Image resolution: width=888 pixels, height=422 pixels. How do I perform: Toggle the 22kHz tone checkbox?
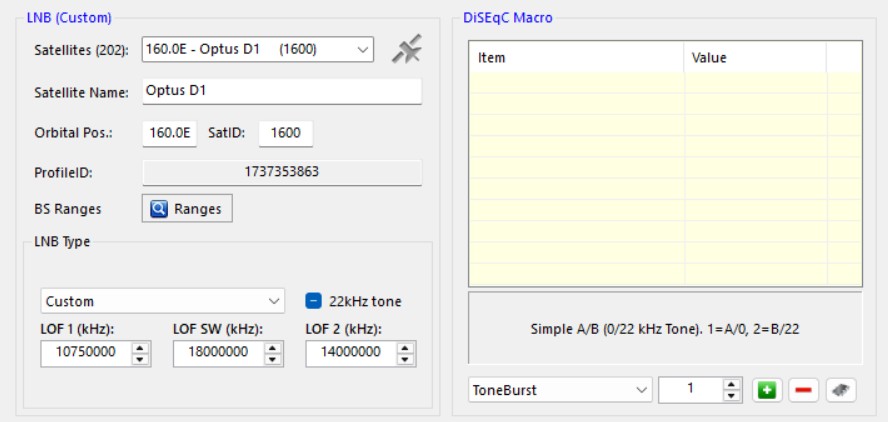point(312,301)
